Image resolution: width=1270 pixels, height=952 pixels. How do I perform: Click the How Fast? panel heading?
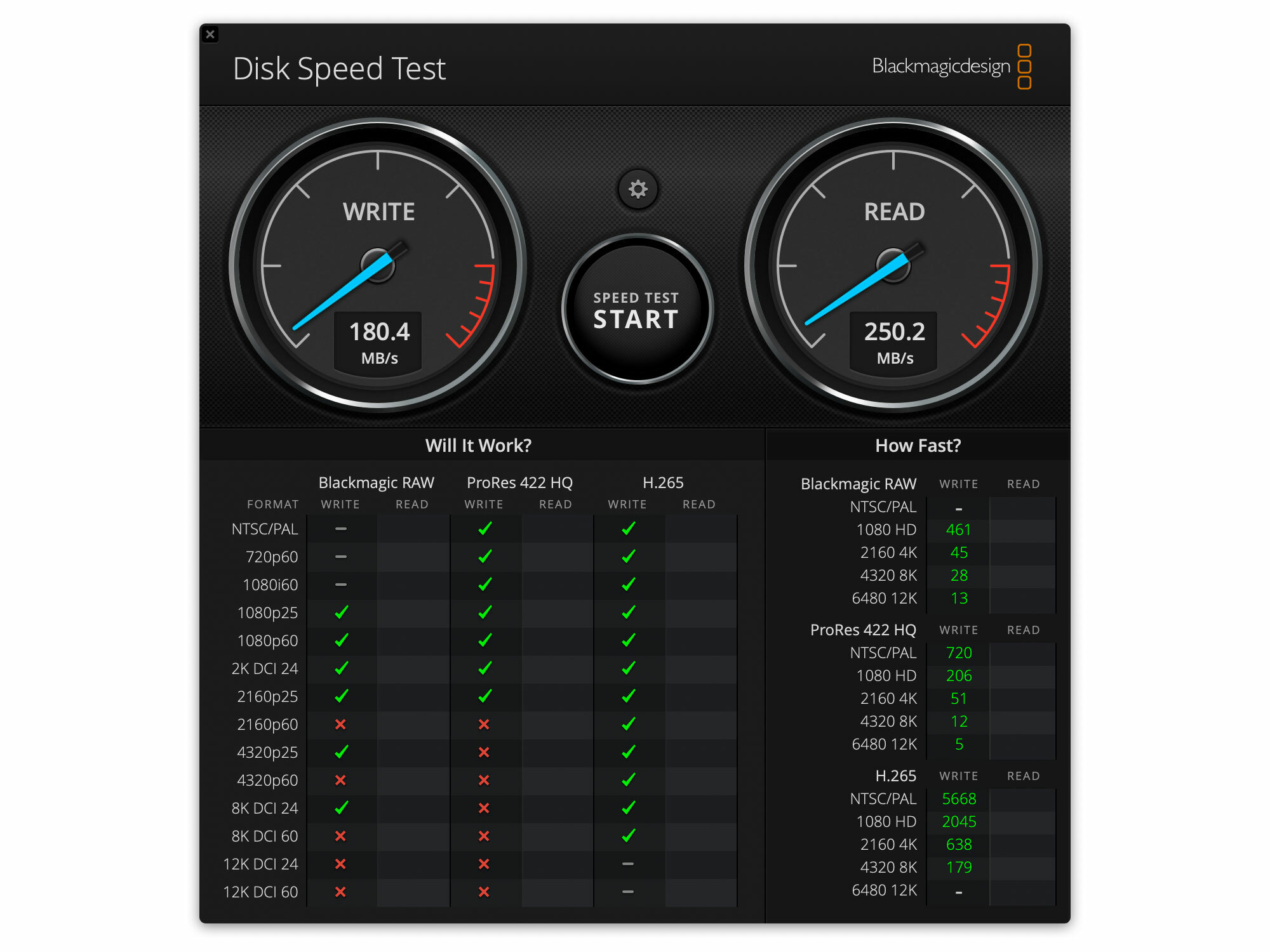coord(918,446)
